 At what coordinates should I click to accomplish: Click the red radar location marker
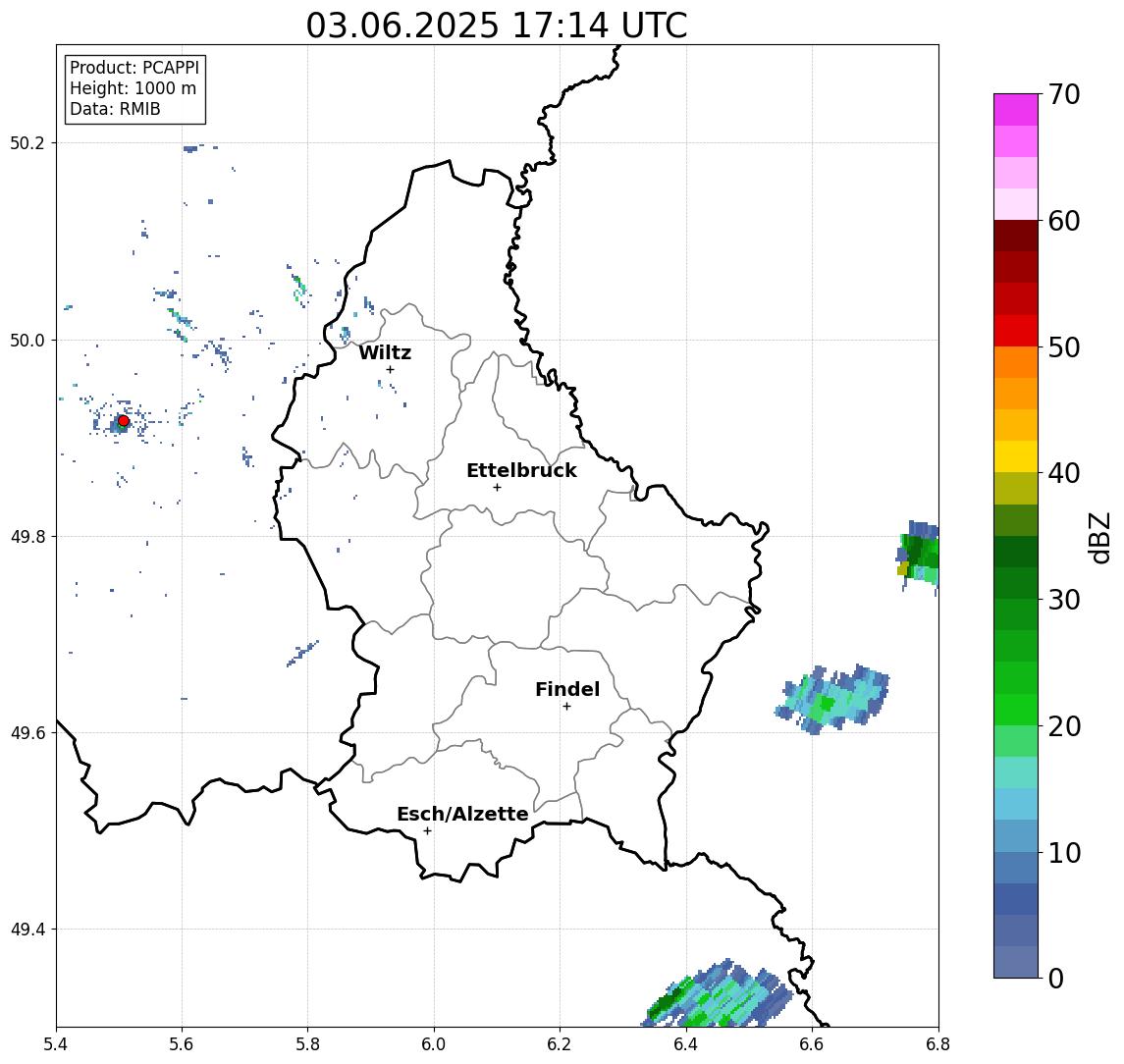tap(124, 421)
